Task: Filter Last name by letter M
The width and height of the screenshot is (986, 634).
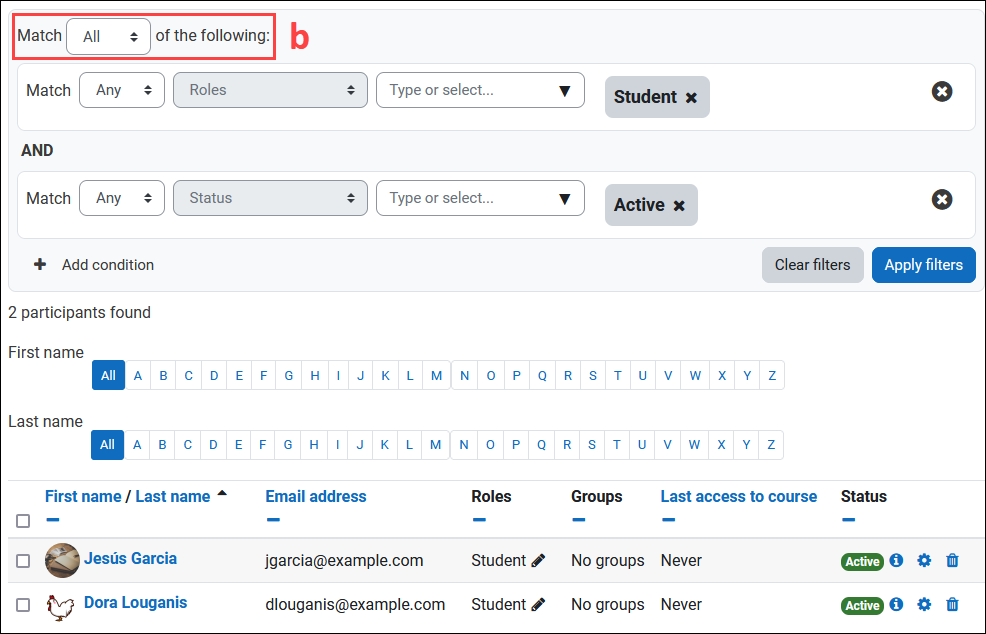Action: pos(435,445)
